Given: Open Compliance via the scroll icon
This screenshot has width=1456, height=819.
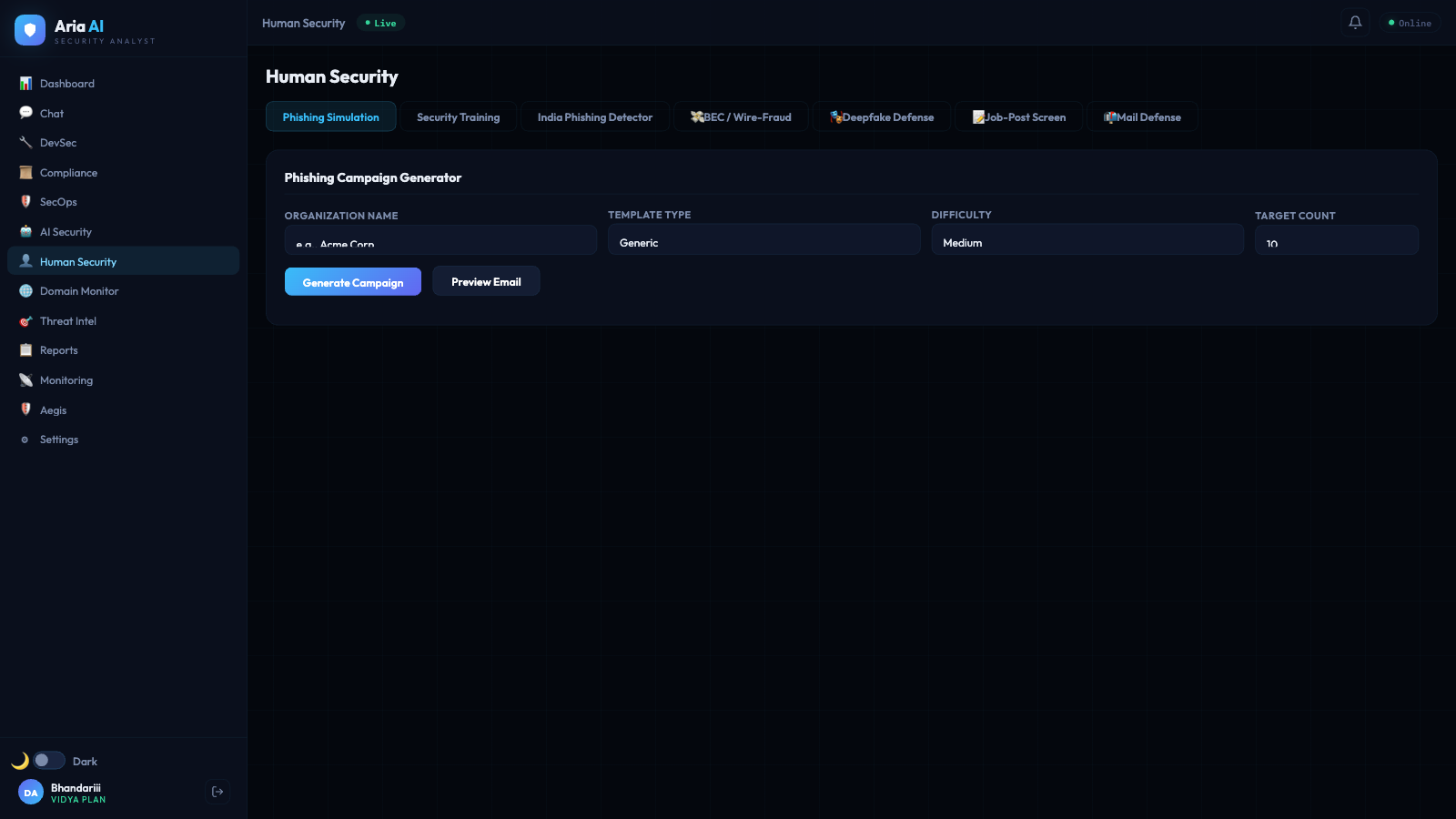Looking at the screenshot, I should (25, 173).
